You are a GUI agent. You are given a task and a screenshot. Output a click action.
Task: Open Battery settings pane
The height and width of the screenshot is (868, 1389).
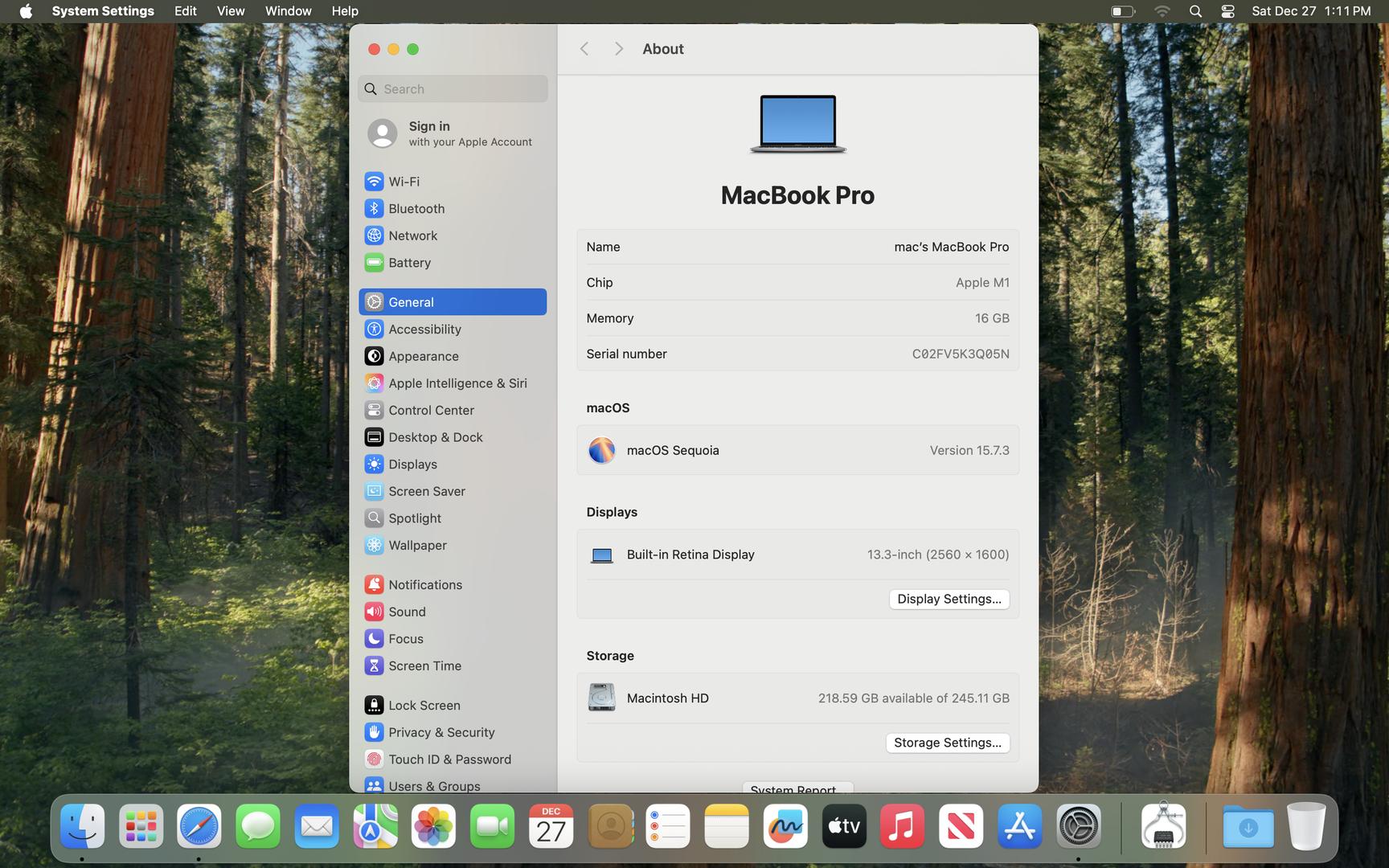tap(409, 263)
